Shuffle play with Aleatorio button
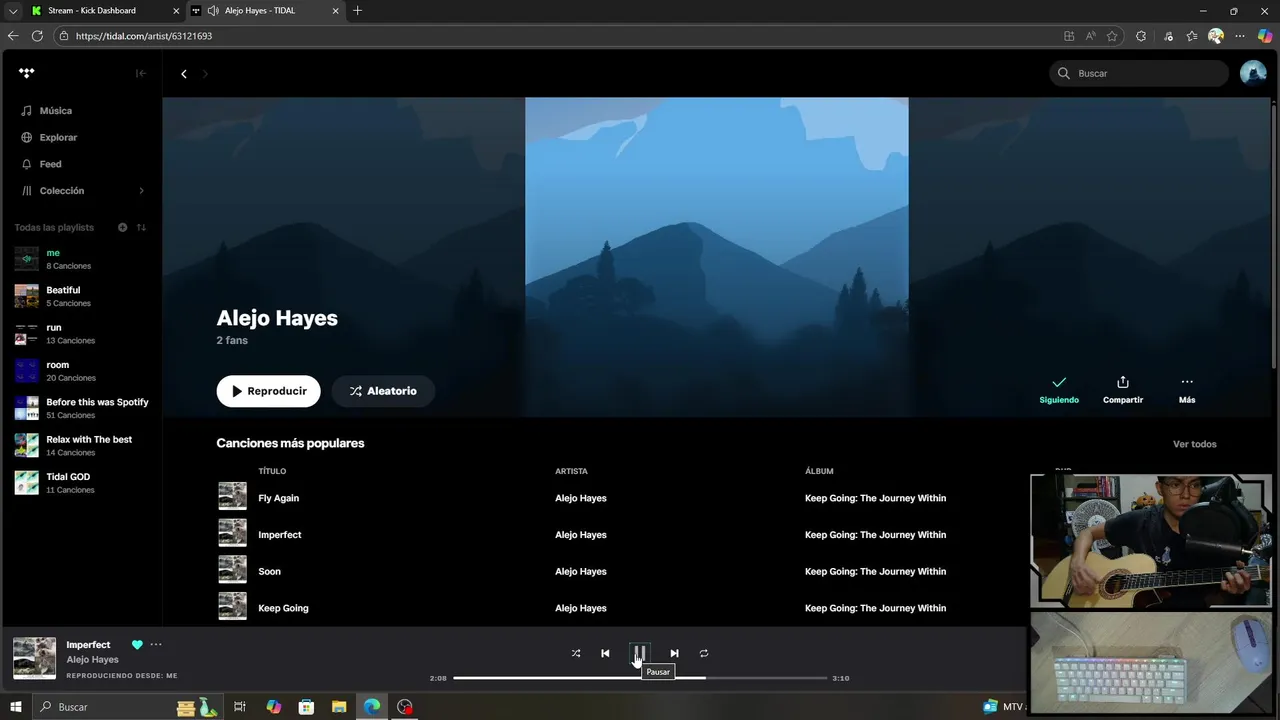This screenshot has height=720, width=1280. tap(383, 391)
